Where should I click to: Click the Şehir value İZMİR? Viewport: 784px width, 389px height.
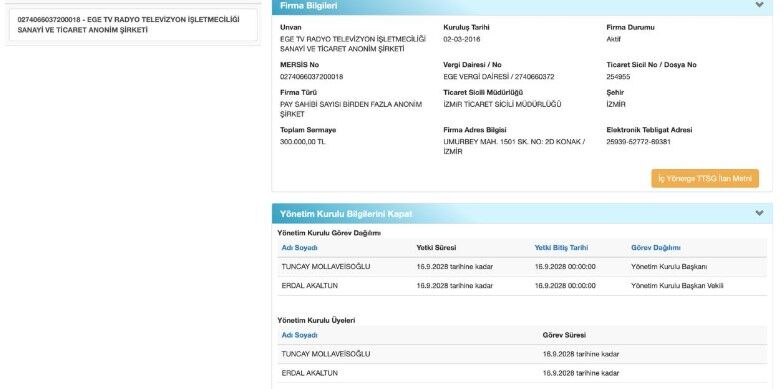(616, 104)
